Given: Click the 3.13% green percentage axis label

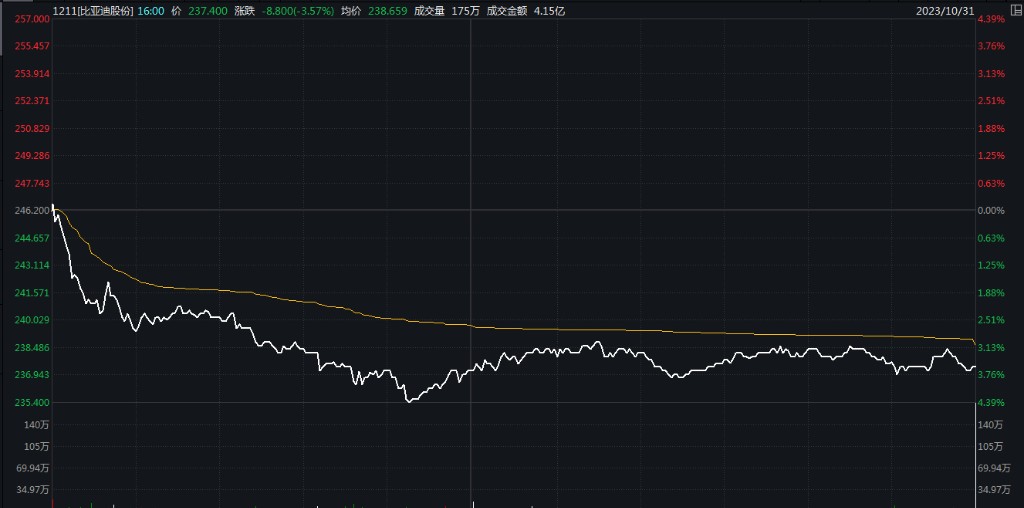Looking at the screenshot, I should tap(989, 347).
